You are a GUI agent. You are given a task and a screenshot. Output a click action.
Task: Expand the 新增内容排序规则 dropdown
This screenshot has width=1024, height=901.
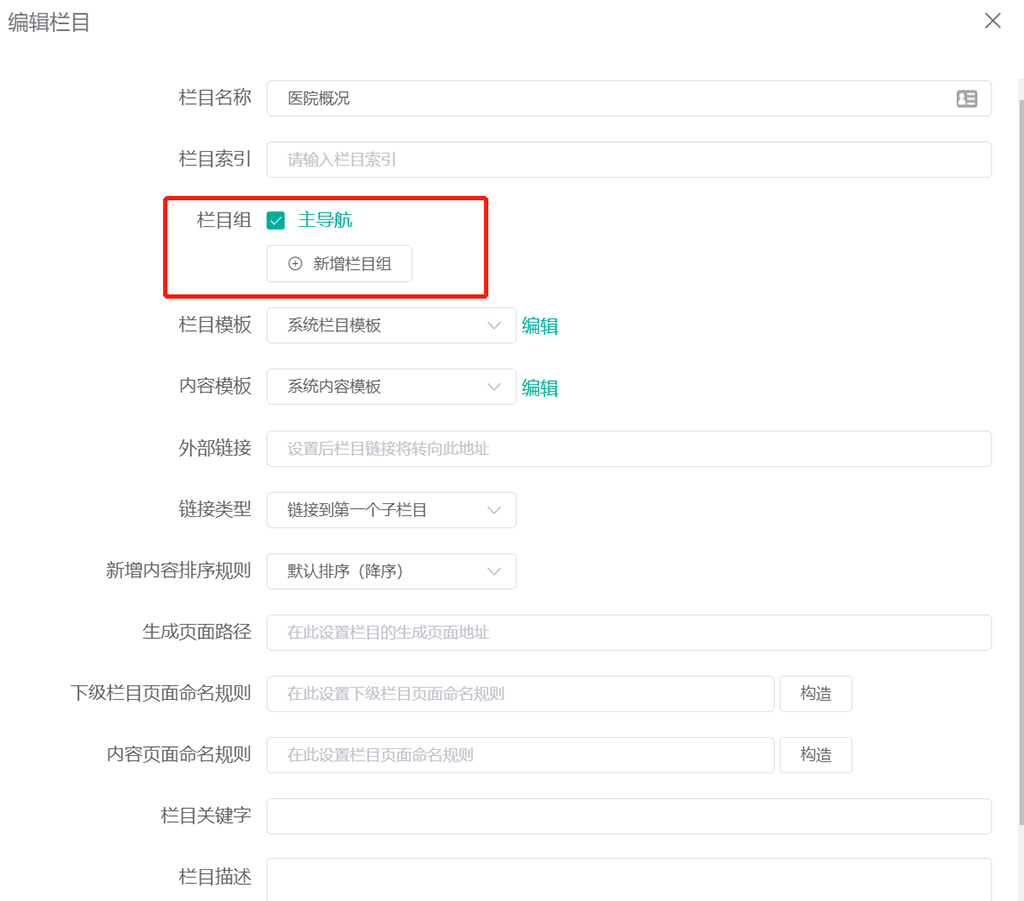point(391,572)
